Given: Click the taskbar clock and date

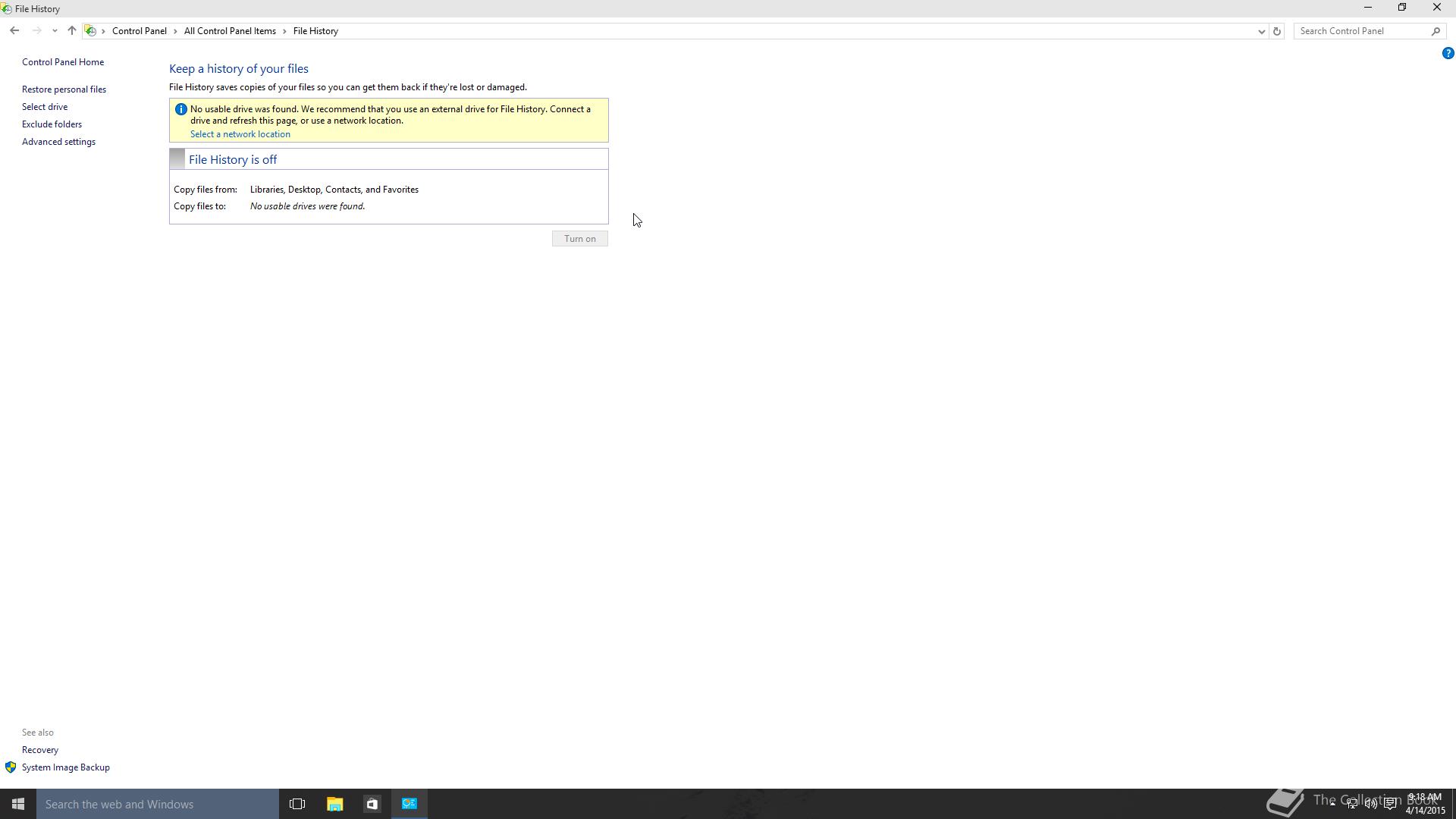Looking at the screenshot, I should [1426, 804].
